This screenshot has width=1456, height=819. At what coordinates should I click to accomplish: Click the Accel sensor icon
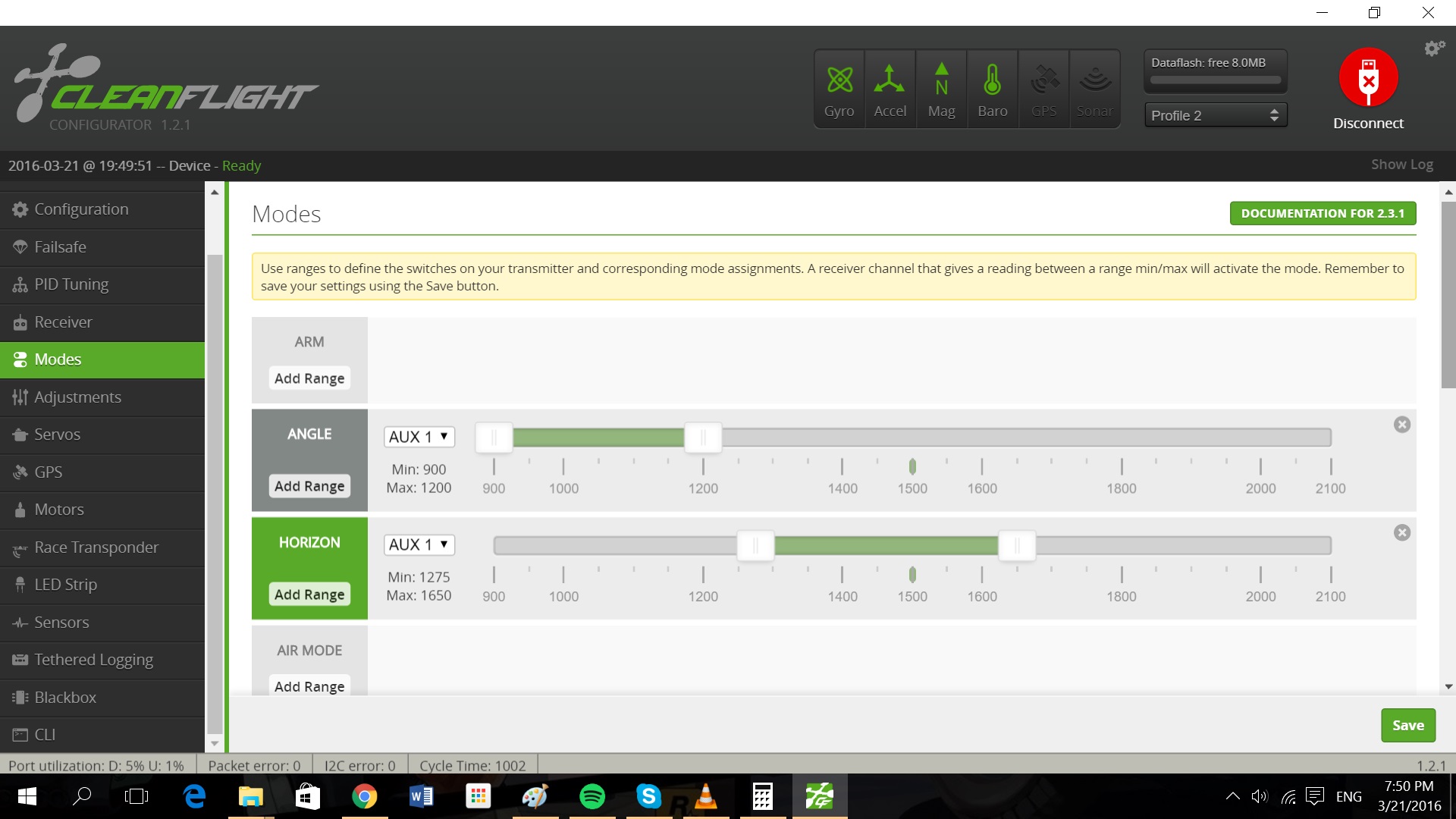pos(890,80)
